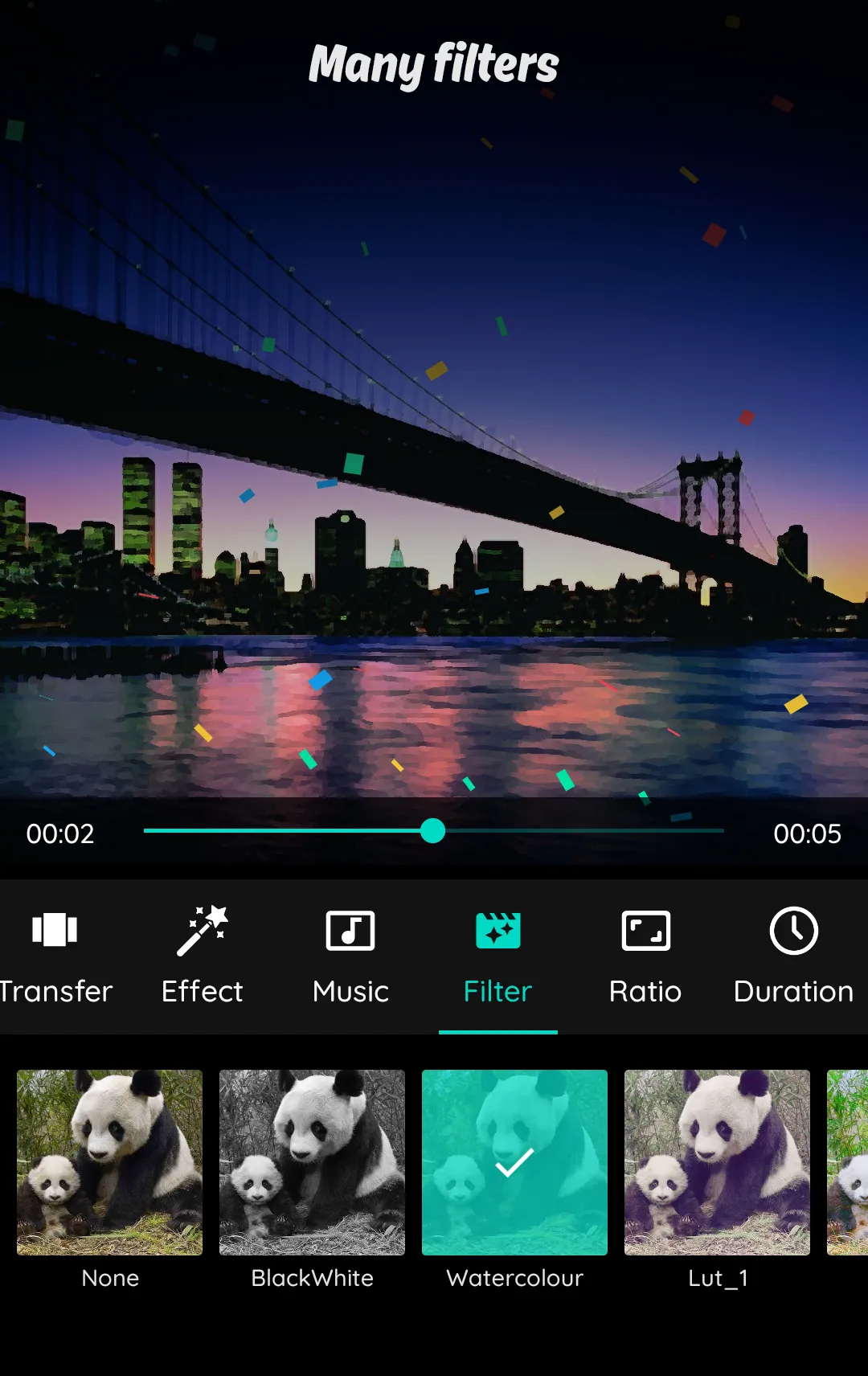The width and height of the screenshot is (868, 1376).
Task: Switch to the Effect tab label
Action: [x=203, y=992]
